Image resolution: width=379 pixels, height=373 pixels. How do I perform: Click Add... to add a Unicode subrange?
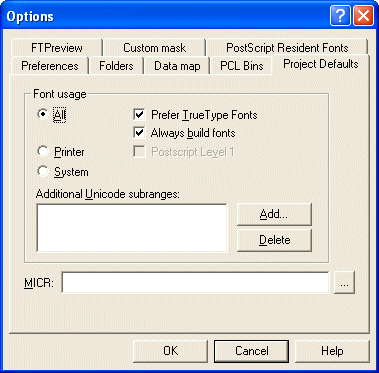point(274,214)
